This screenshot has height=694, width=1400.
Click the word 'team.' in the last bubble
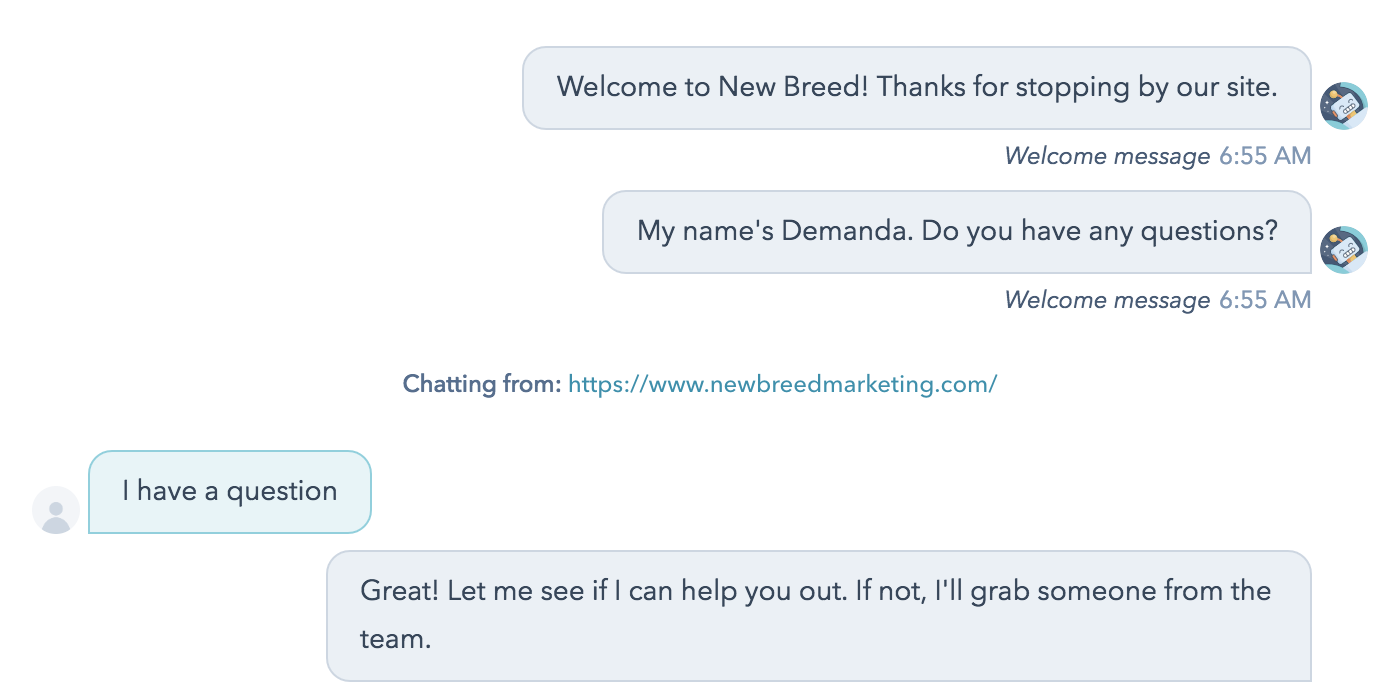(x=396, y=639)
